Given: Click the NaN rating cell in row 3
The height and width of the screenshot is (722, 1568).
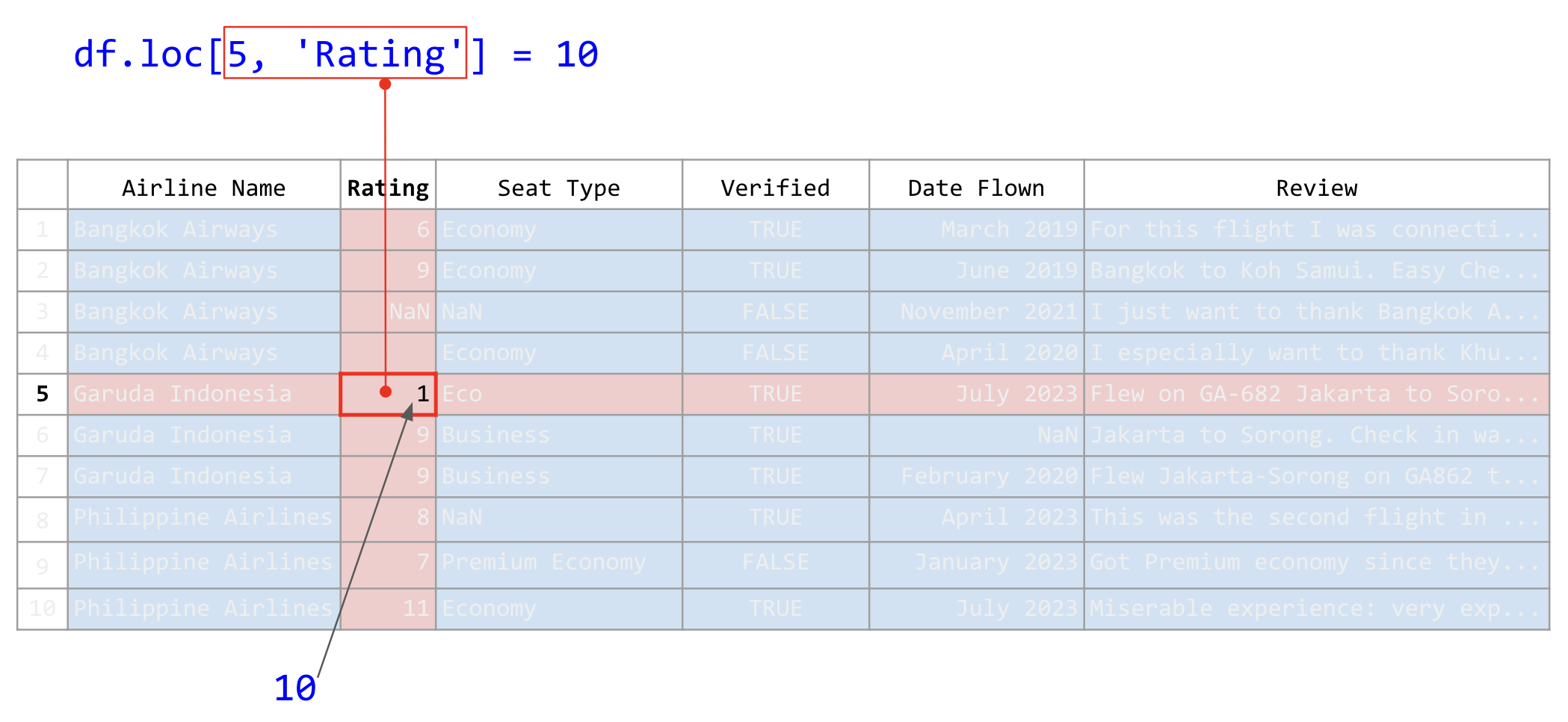Looking at the screenshot, I should click(x=388, y=312).
